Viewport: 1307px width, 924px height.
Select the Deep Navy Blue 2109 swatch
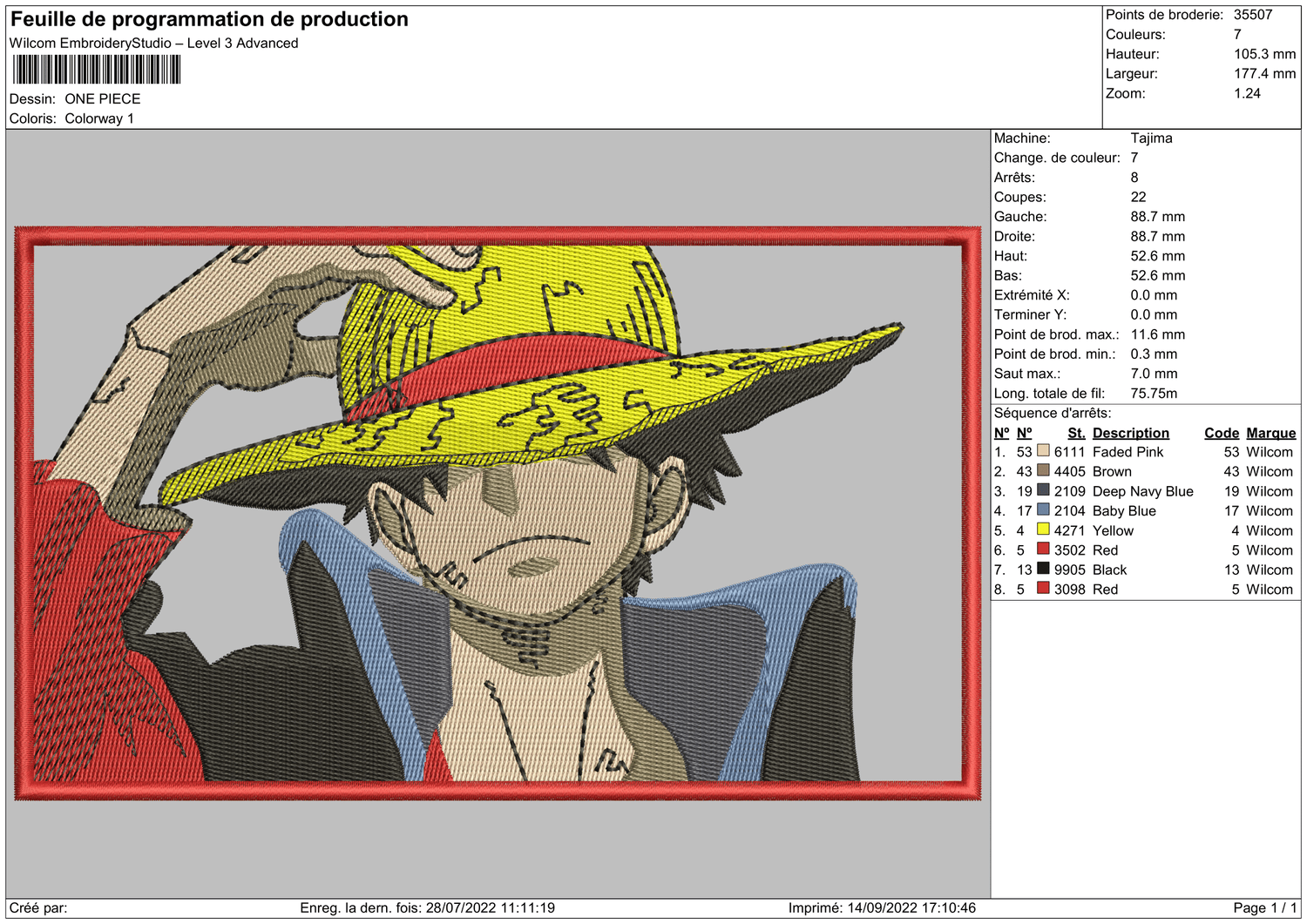point(1042,491)
